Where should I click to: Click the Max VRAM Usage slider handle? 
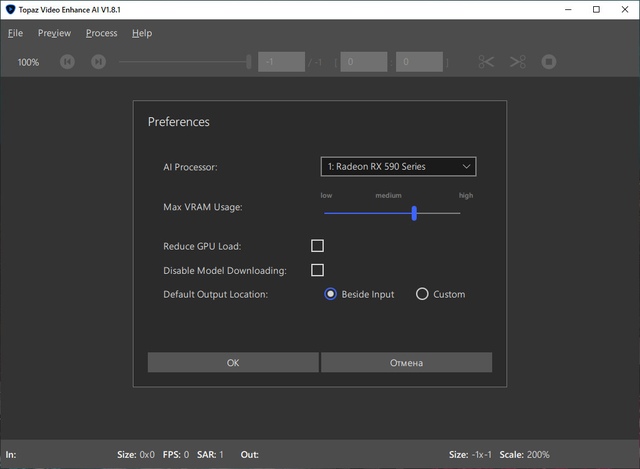pyautogui.click(x=414, y=213)
